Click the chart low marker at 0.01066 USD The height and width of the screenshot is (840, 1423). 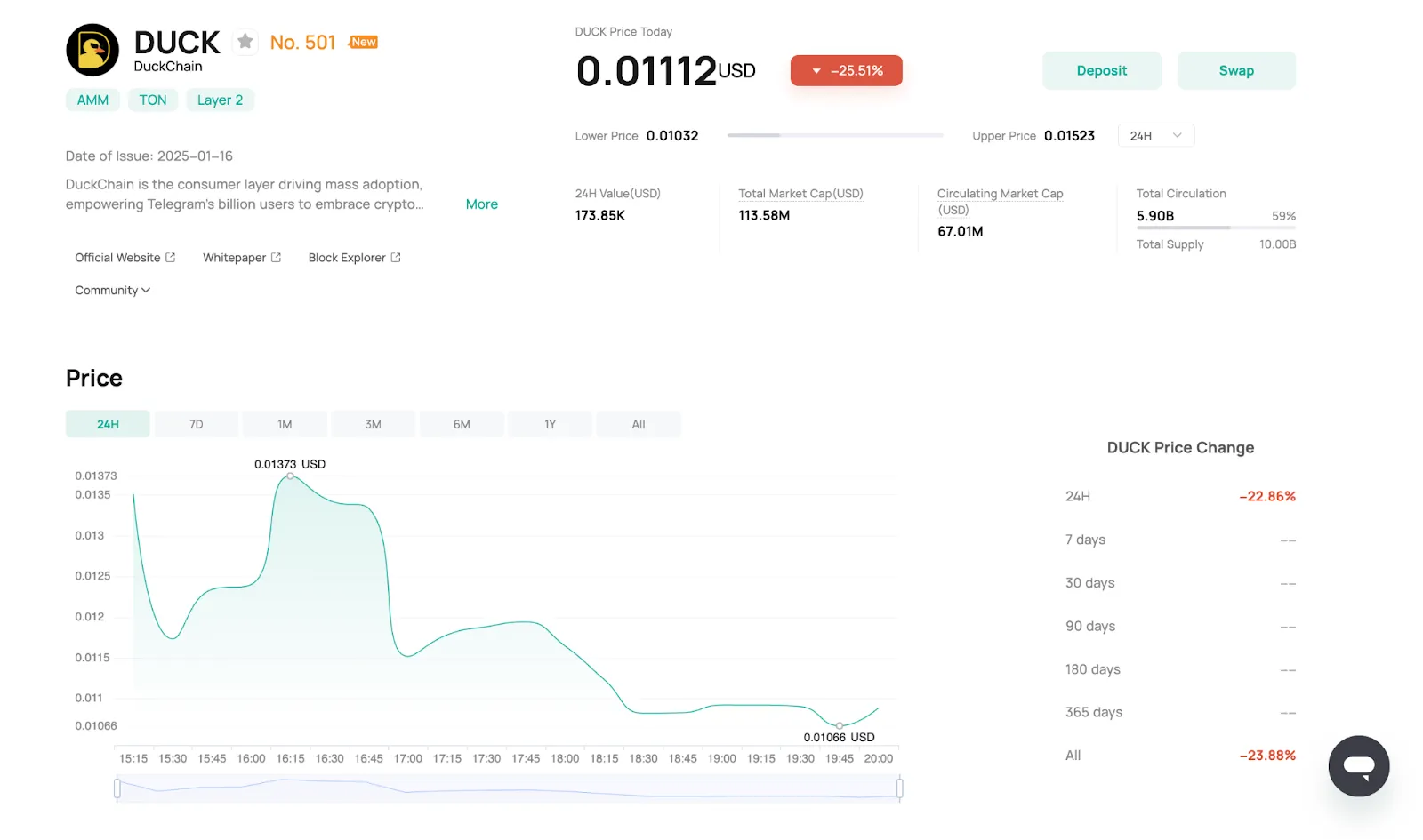839,726
